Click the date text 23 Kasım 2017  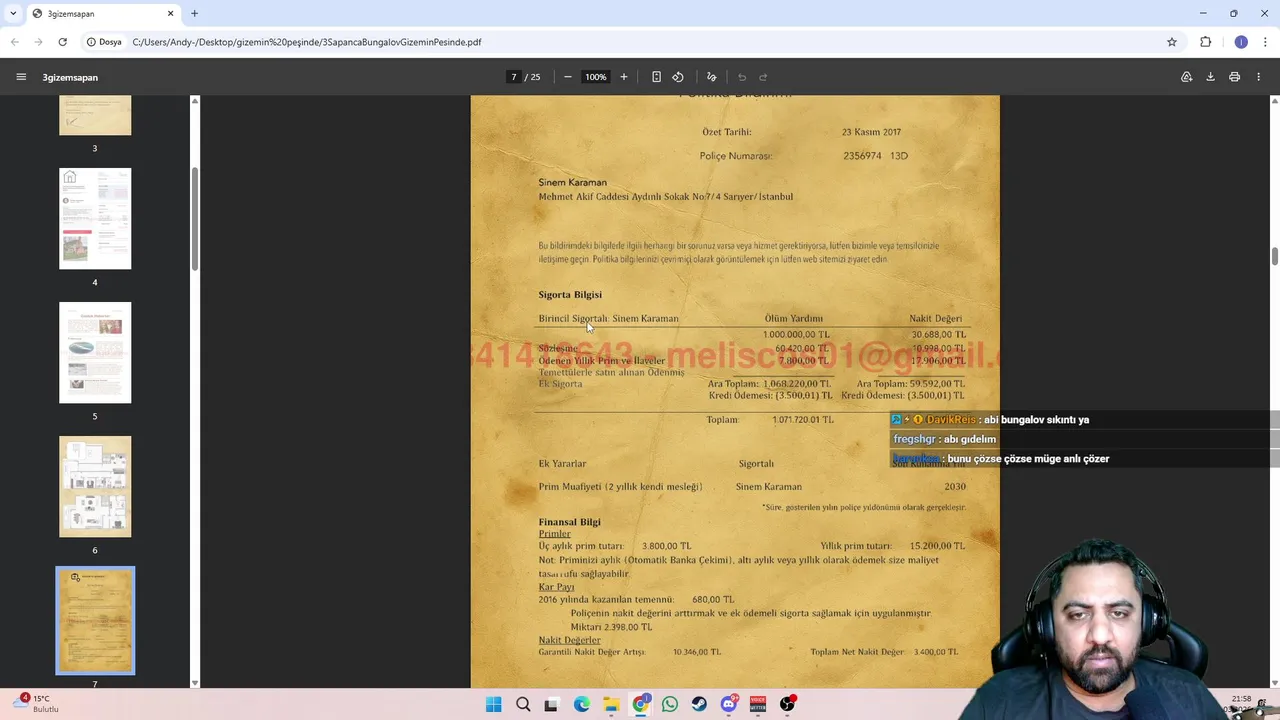click(x=871, y=132)
